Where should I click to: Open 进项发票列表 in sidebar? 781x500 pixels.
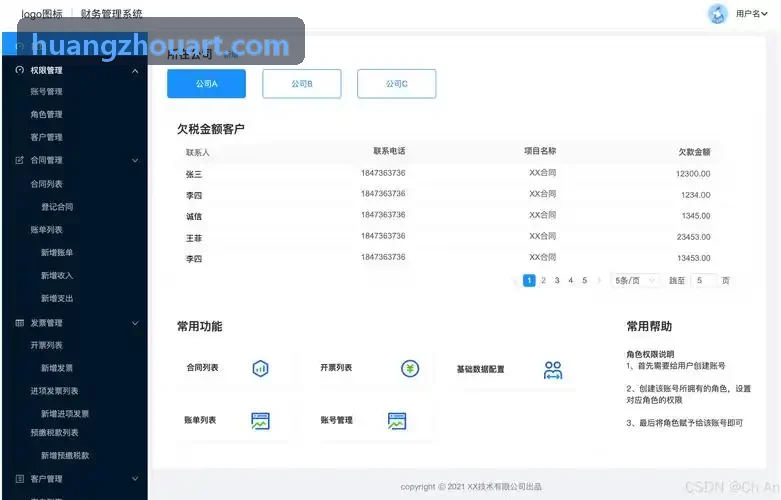pyautogui.click(x=54, y=391)
